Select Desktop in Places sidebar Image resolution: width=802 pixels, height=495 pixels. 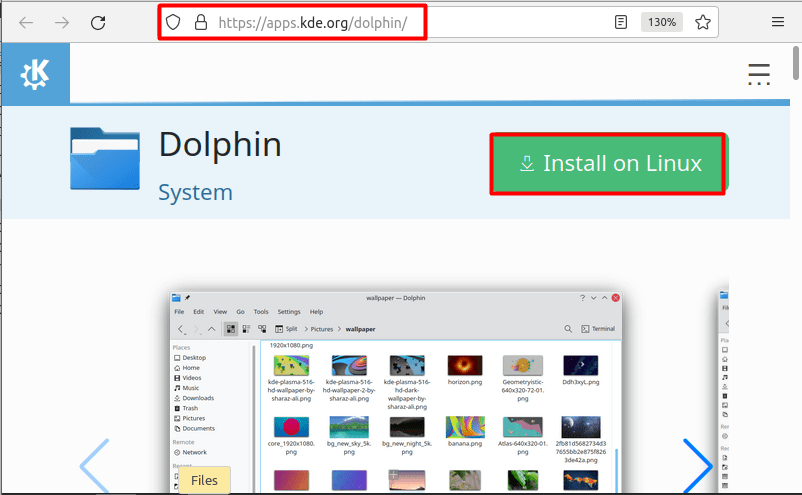point(190,358)
